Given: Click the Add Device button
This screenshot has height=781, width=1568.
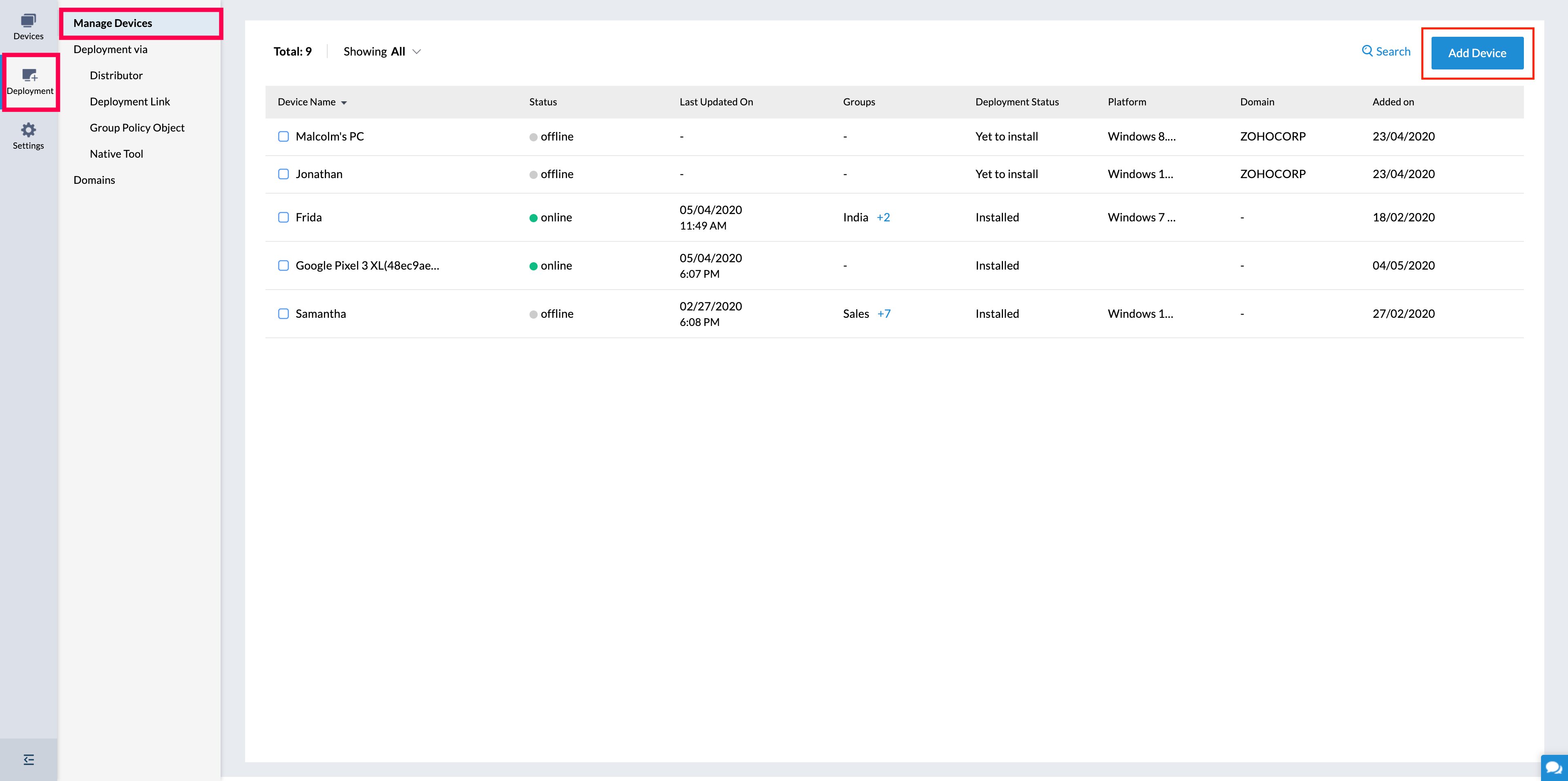Looking at the screenshot, I should [x=1478, y=52].
